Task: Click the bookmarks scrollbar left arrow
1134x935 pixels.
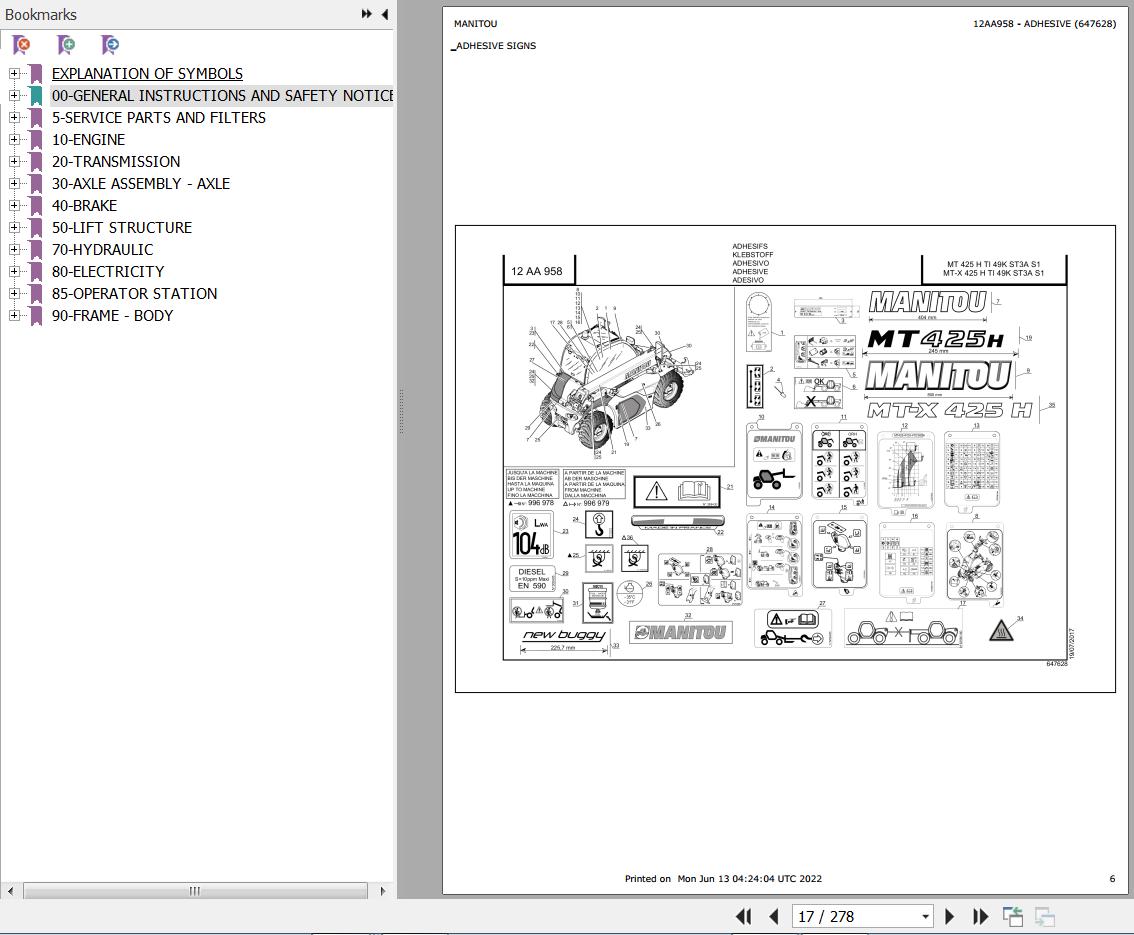Action: pyautogui.click(x=10, y=891)
